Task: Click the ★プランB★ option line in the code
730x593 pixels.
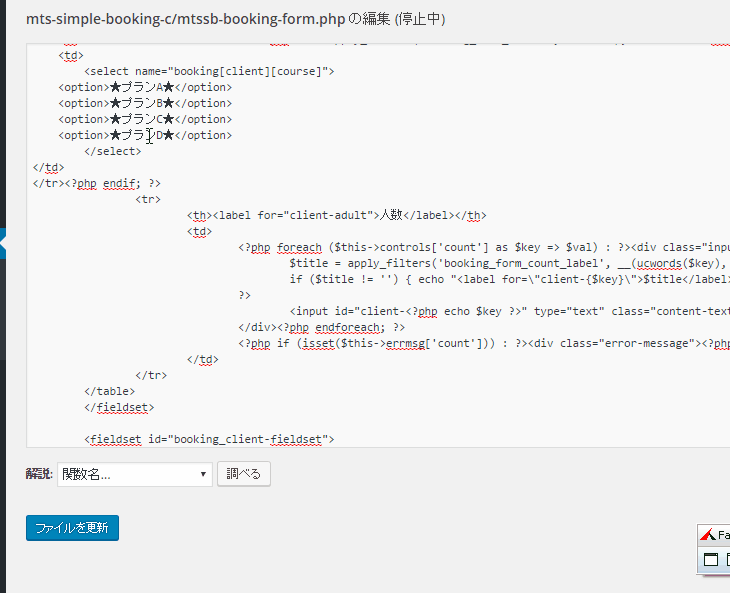Action: pyautogui.click(x=145, y=103)
